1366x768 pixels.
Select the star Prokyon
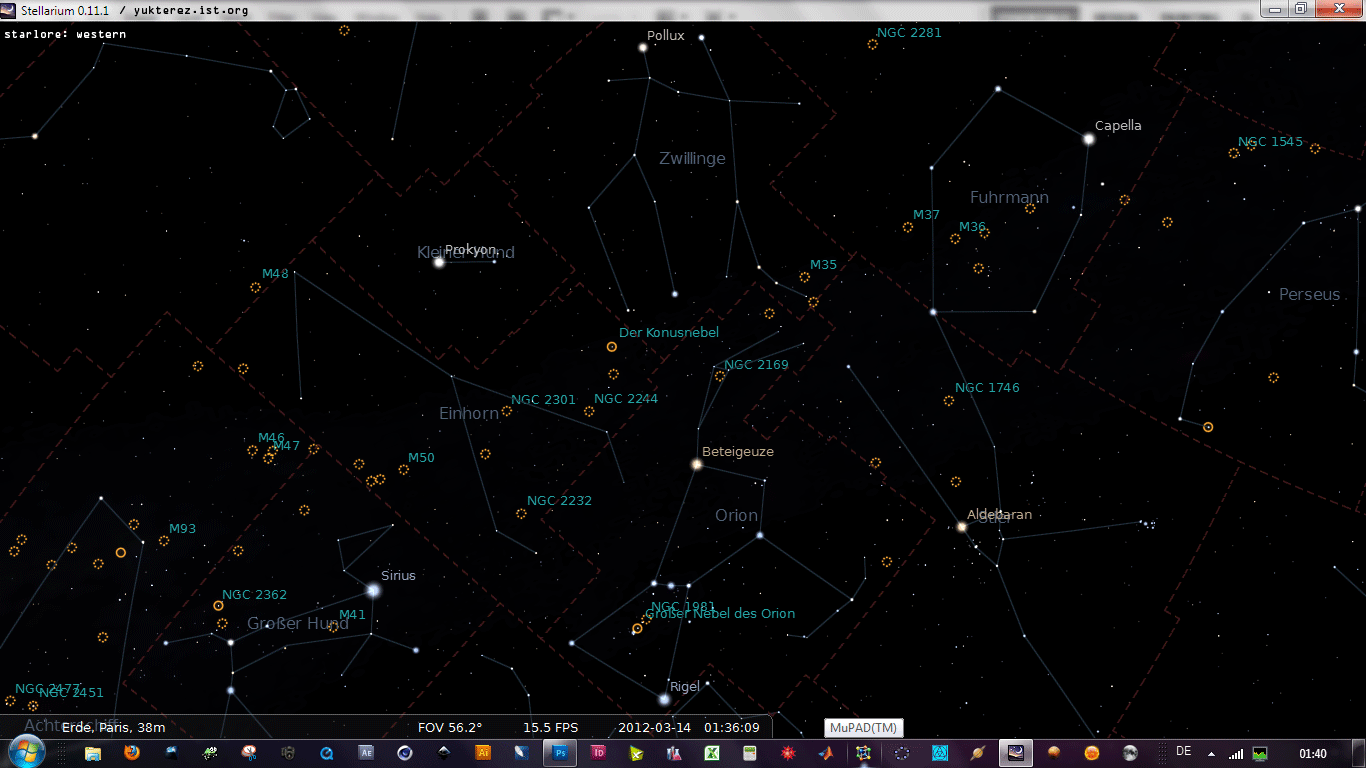(439, 262)
